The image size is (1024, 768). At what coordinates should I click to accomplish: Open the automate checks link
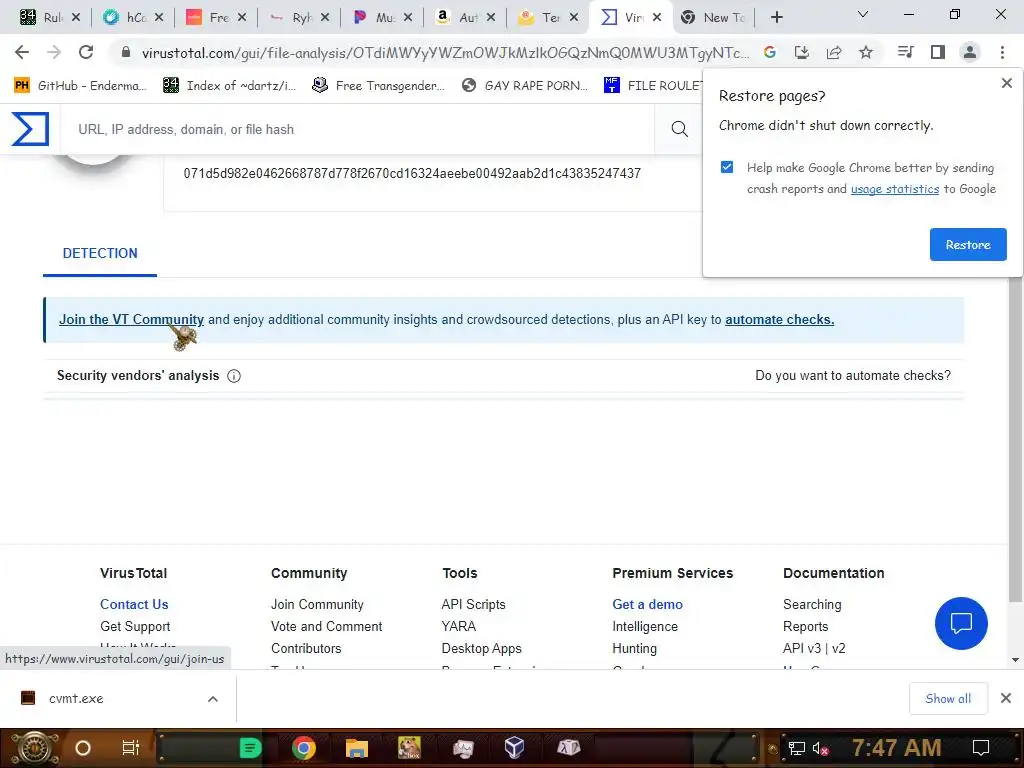(x=779, y=319)
